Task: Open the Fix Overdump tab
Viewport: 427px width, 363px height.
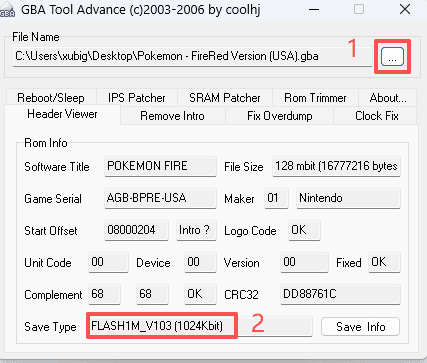Action: [280, 116]
